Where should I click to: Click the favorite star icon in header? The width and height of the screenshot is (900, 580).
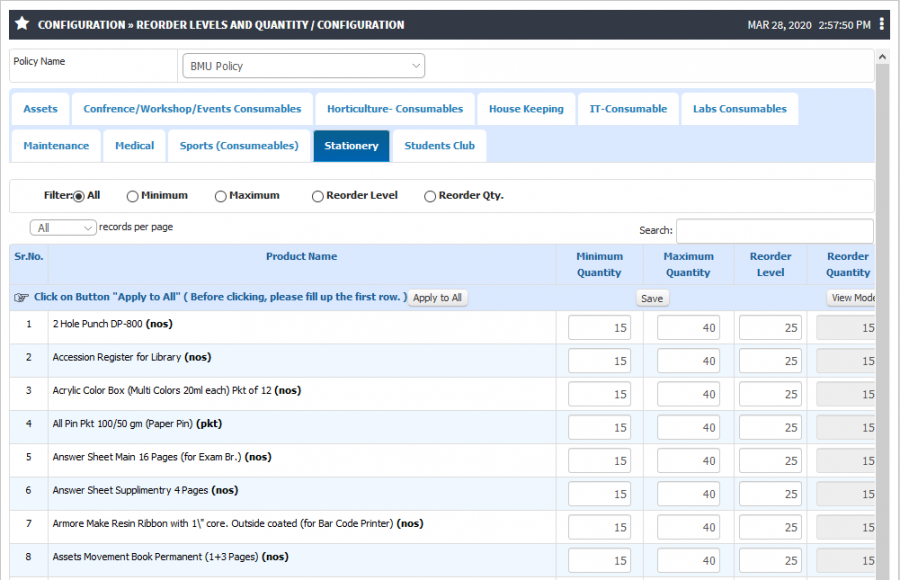click(22, 24)
